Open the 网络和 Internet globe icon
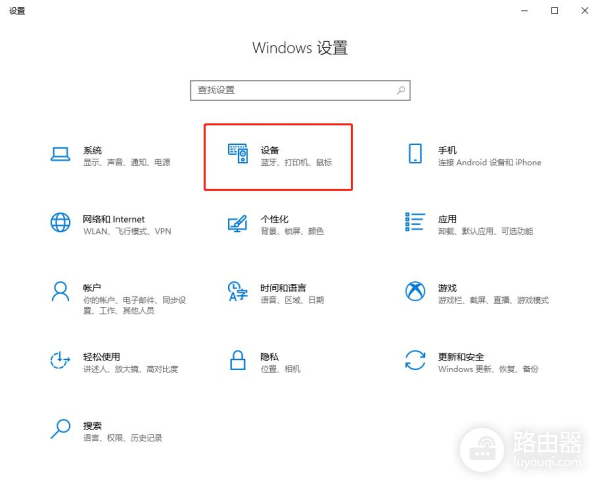Screen dimensions: 600x490 [x=60, y=222]
